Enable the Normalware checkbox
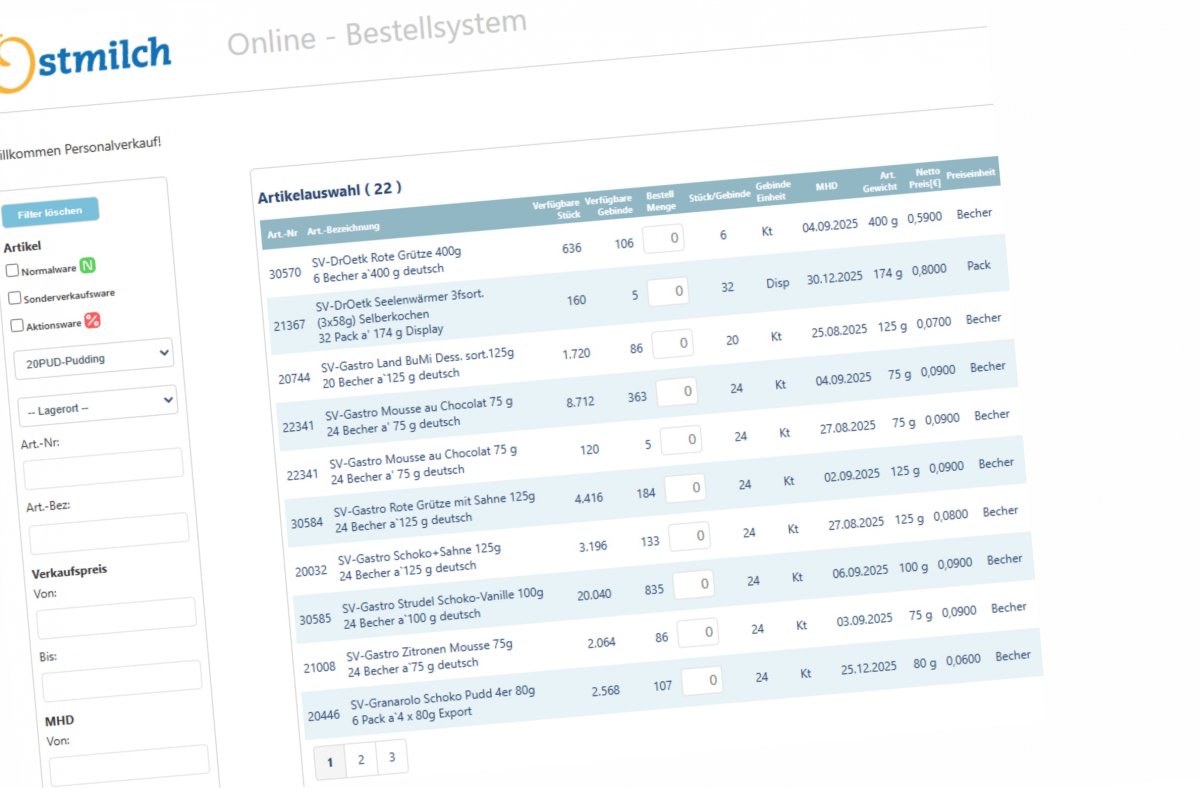Image resolution: width=1200 pixels, height=788 pixels. point(12,271)
